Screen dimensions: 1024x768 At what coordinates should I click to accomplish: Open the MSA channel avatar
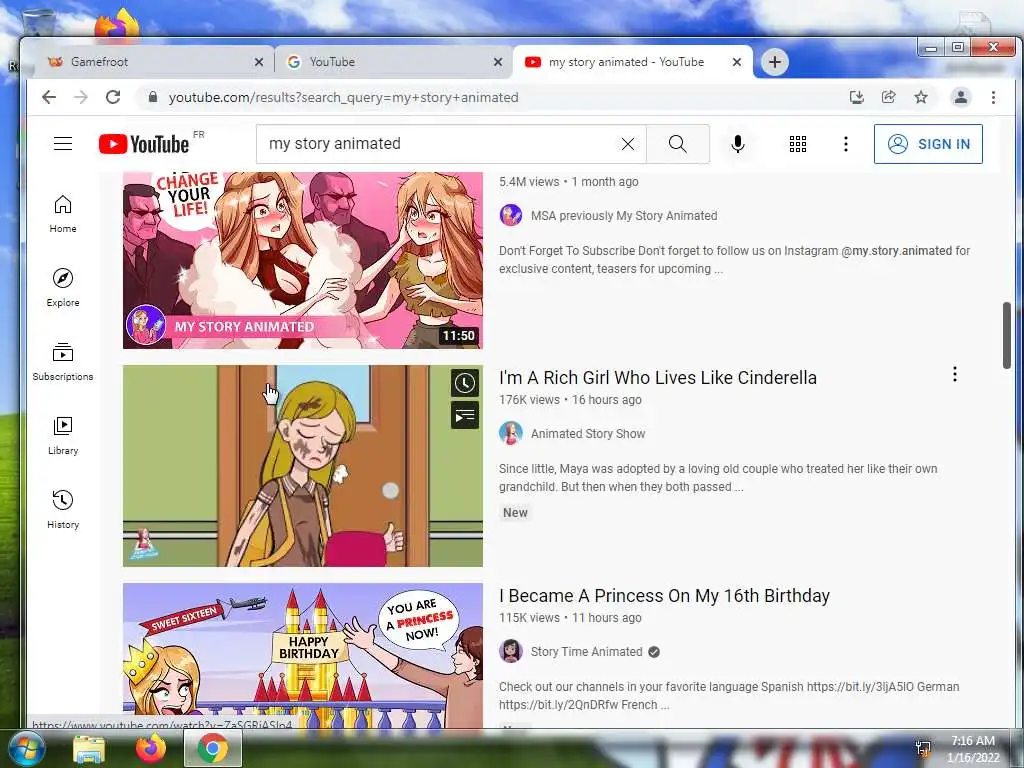click(511, 215)
